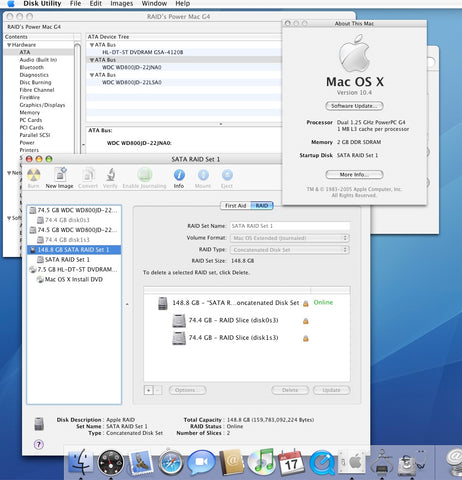Select the 148.8 GB concatenated disk set row
462x480 pixels.
247,303
